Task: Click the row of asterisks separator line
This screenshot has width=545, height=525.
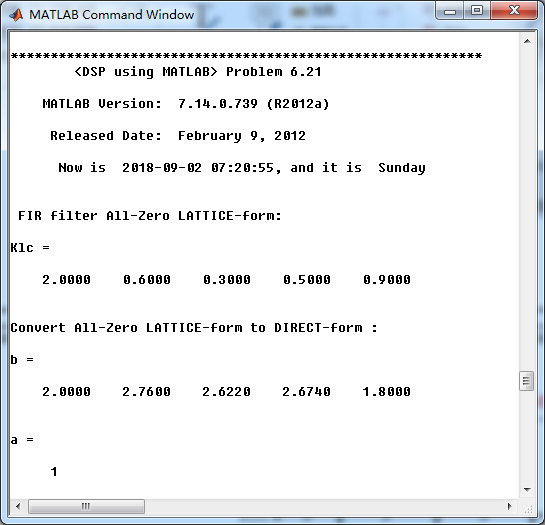Action: (246, 56)
